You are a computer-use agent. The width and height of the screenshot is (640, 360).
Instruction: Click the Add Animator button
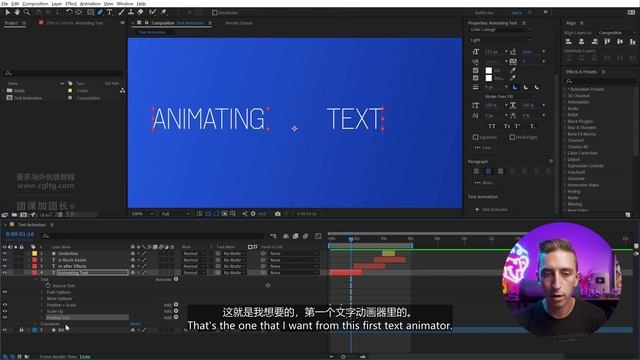pyautogui.click(x=491, y=209)
